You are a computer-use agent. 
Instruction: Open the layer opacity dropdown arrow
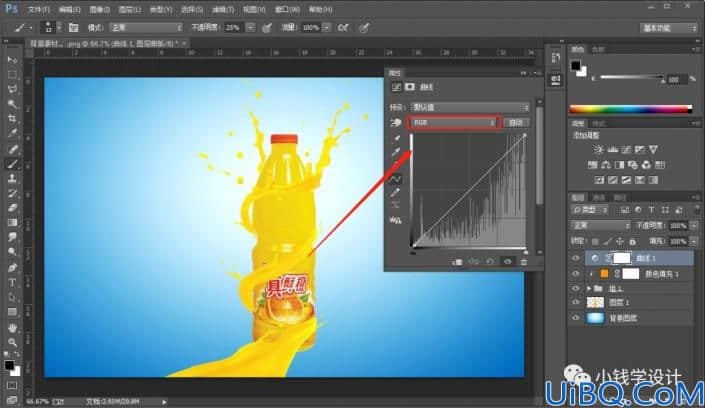coord(695,225)
